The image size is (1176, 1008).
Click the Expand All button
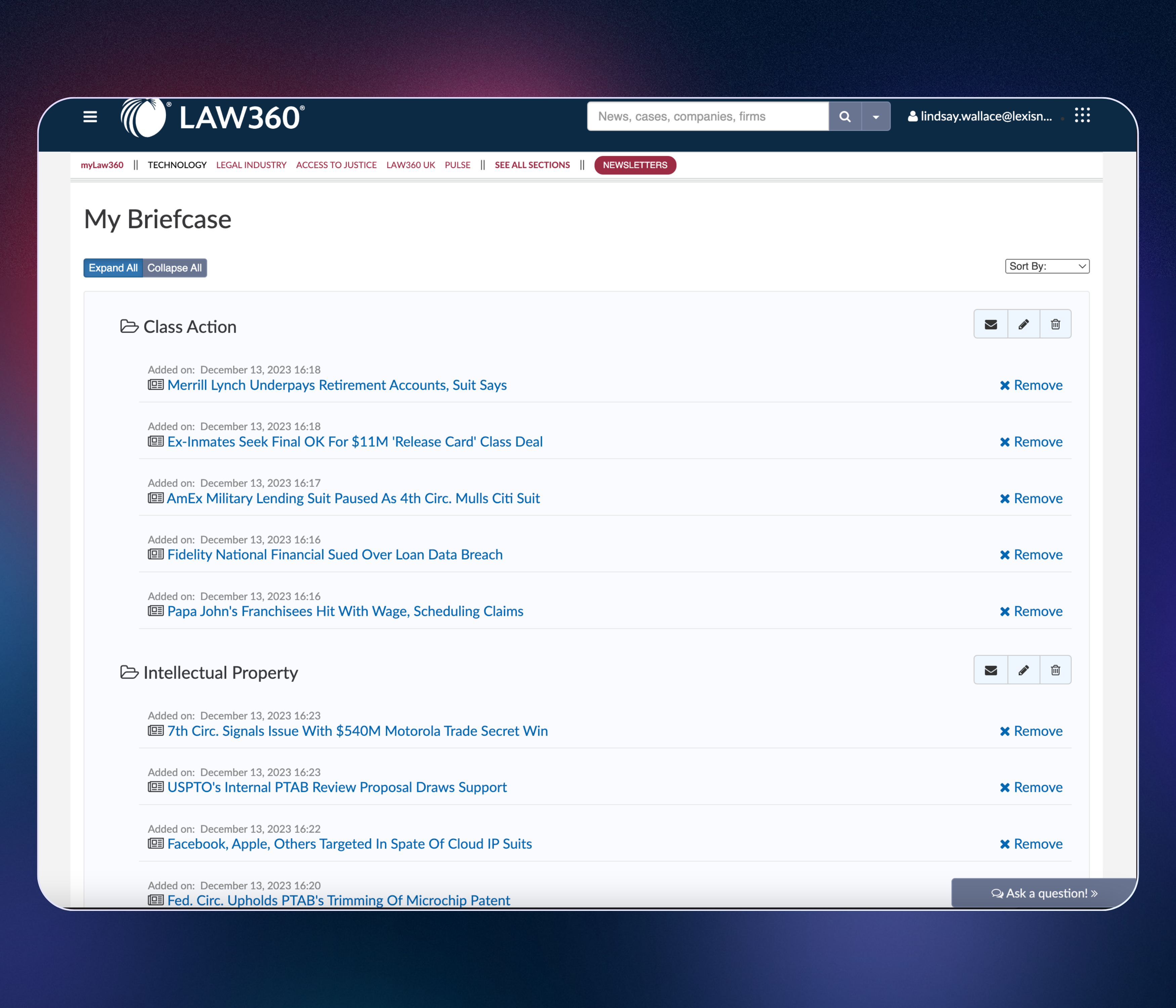point(113,268)
